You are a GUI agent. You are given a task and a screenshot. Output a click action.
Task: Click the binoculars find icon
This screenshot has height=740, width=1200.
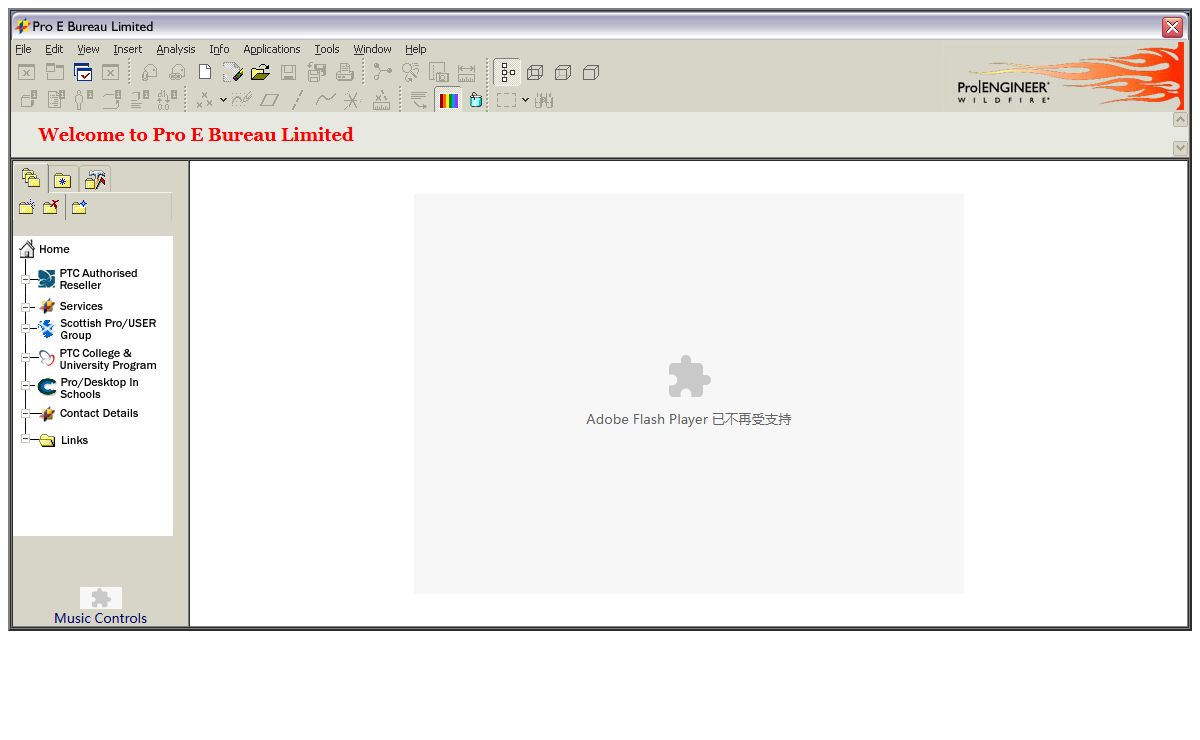click(x=544, y=100)
